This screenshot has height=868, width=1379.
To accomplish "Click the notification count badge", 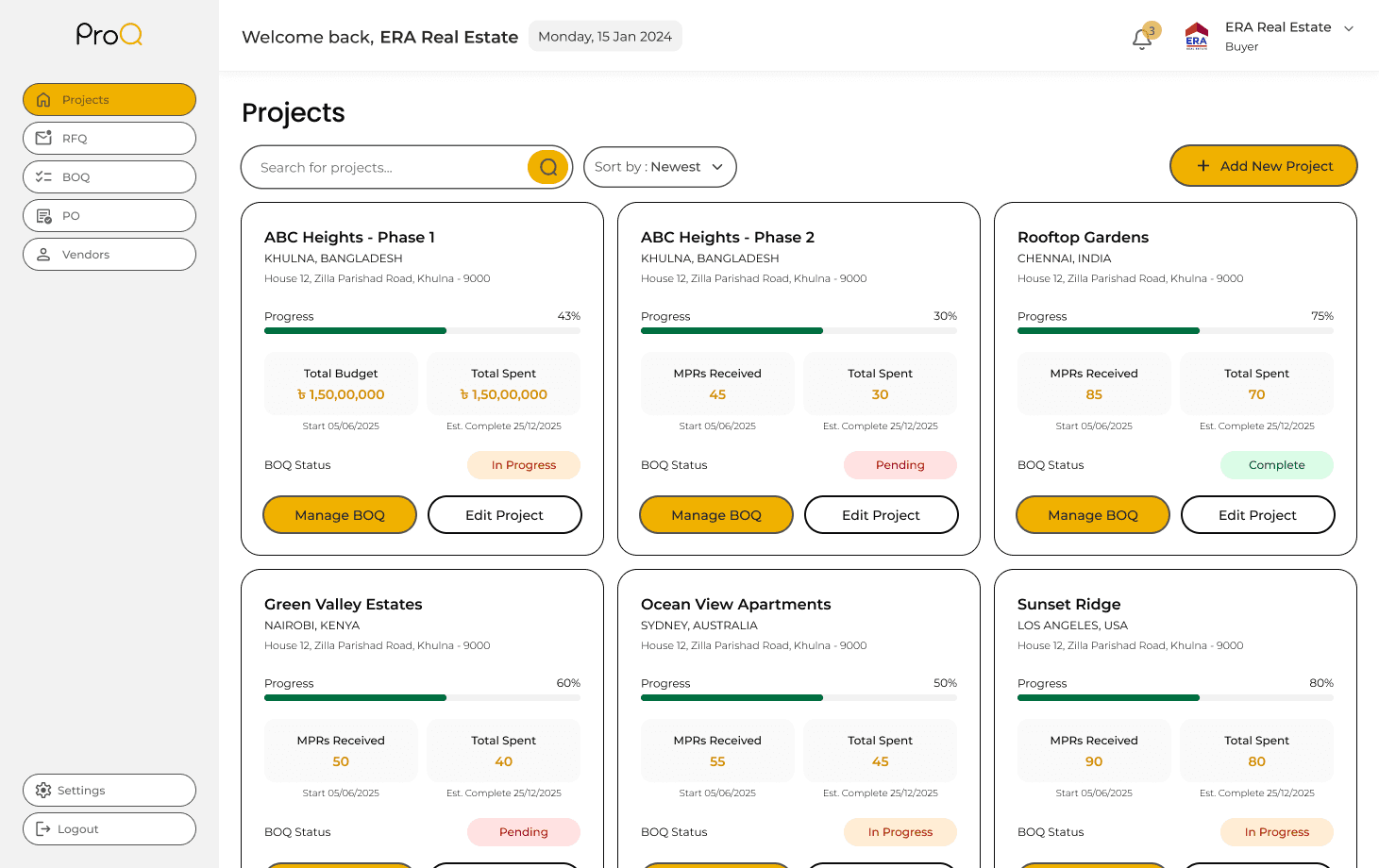I will point(1152,31).
